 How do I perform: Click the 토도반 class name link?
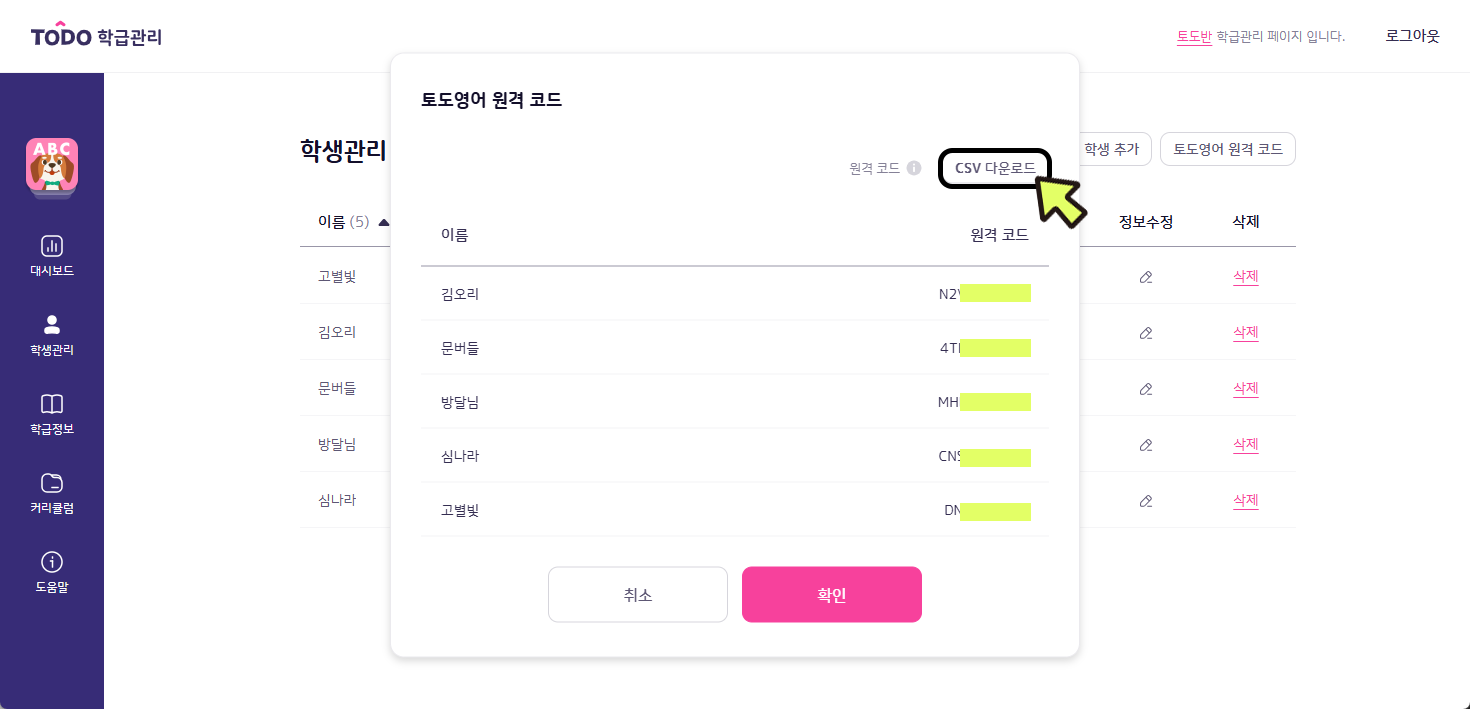point(1194,36)
